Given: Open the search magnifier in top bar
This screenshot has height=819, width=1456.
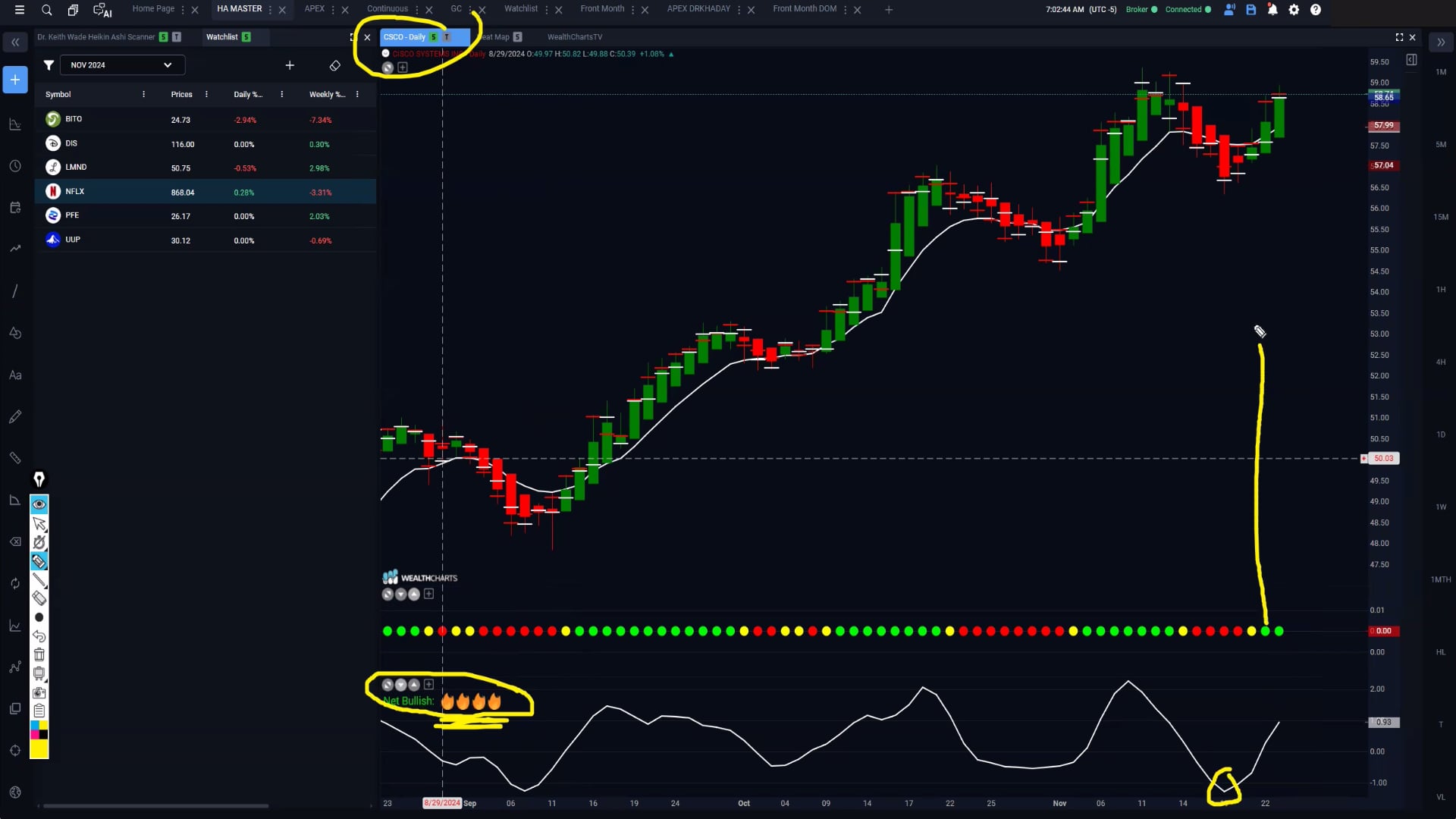Looking at the screenshot, I should pyautogui.click(x=47, y=10).
